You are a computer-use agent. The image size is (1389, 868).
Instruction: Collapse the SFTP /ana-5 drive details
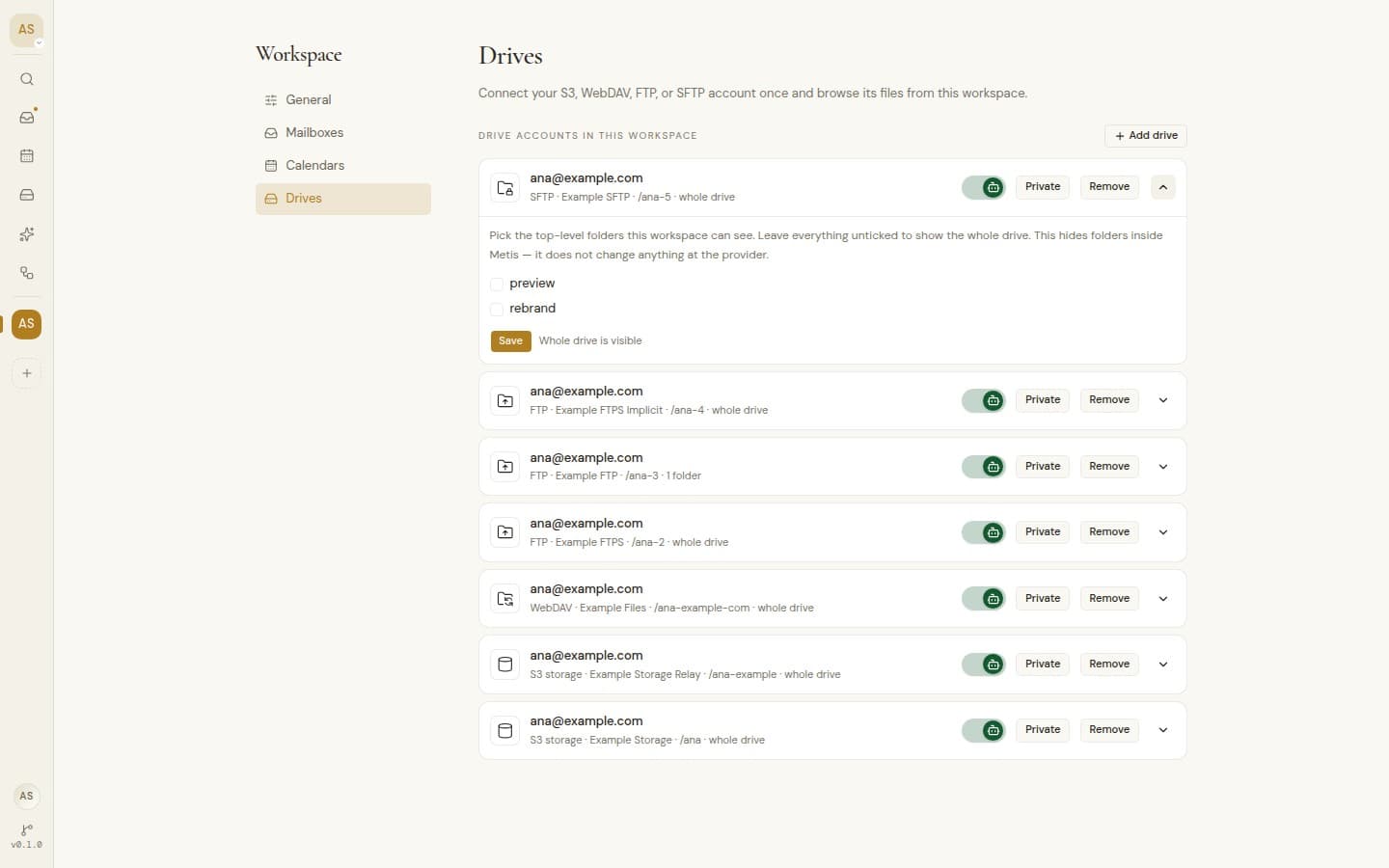1163,187
